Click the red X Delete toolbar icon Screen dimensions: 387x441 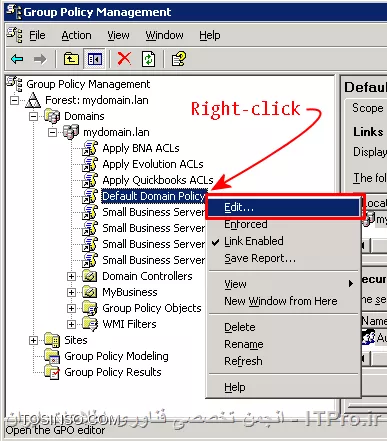tap(124, 59)
